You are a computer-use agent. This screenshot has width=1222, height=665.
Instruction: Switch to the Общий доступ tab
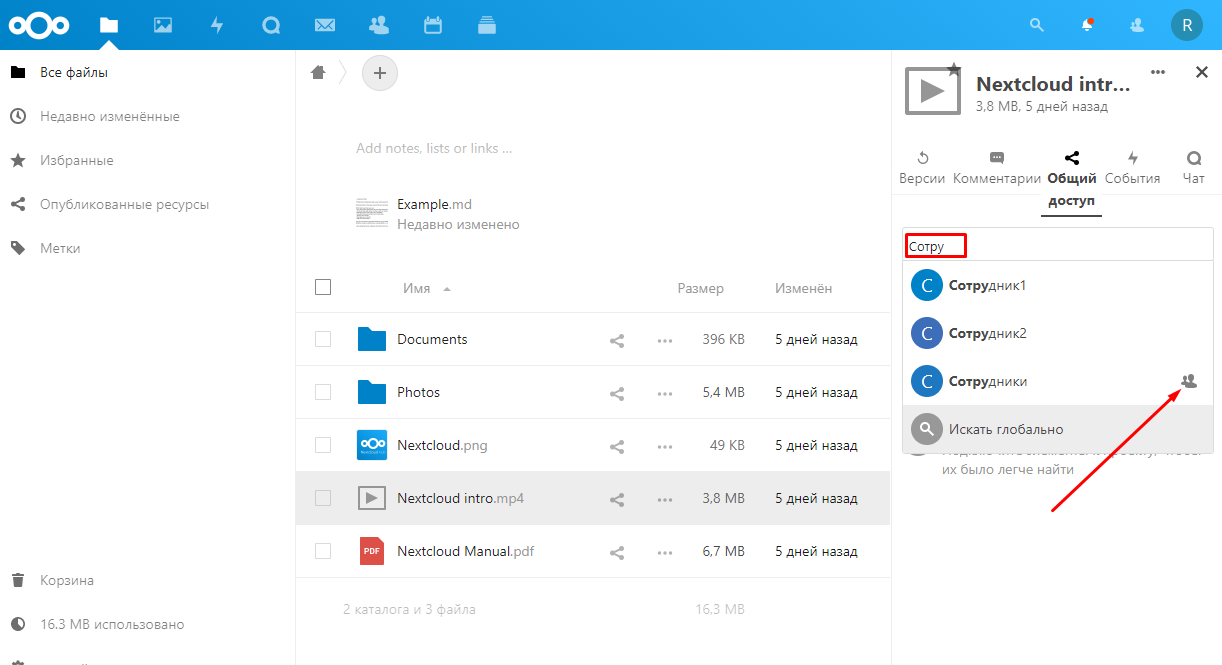pos(1072,181)
